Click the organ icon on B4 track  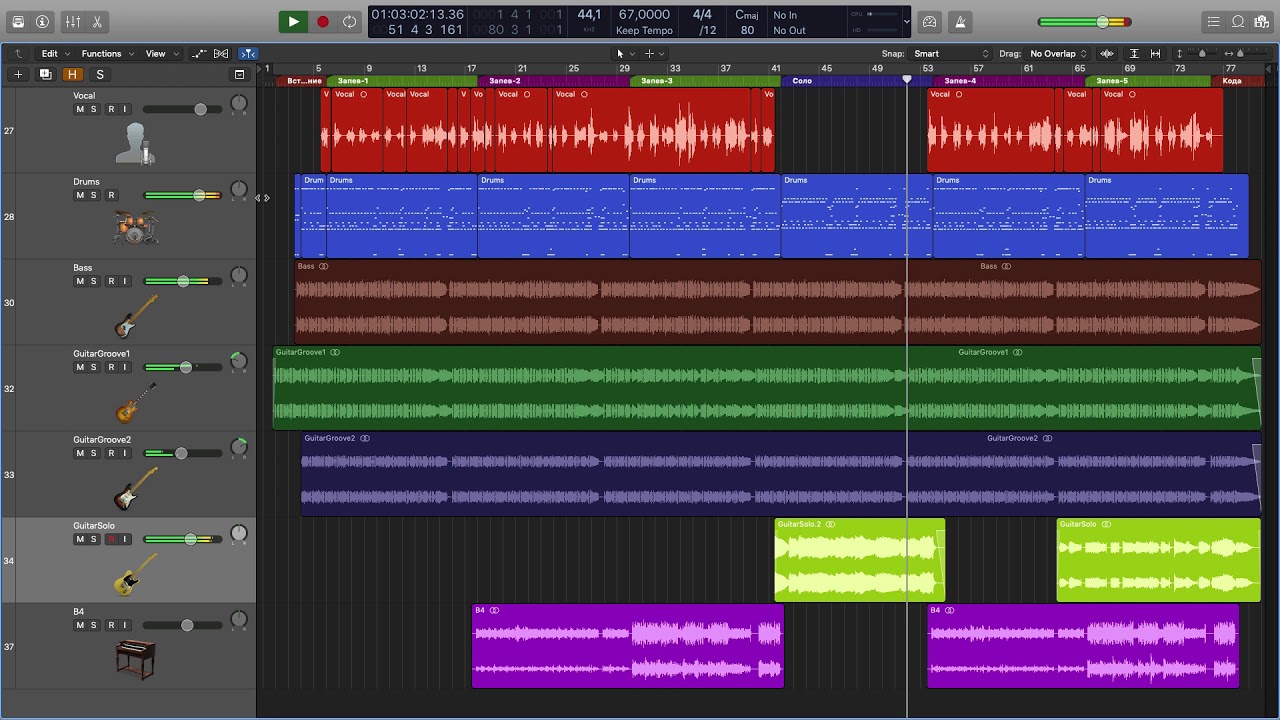[x=135, y=659]
